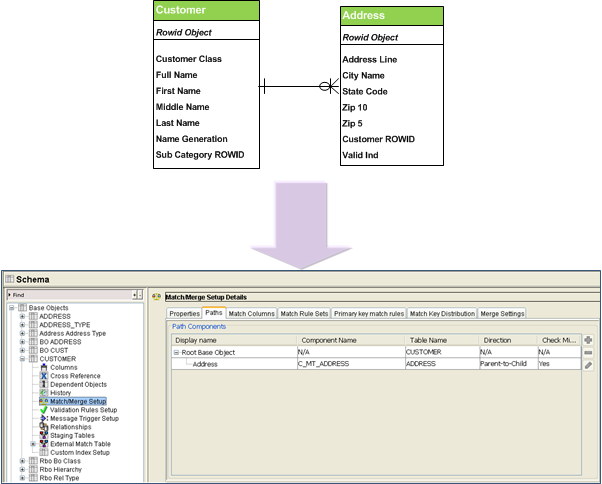
Task: Click the edit path component pencil icon
Action: [x=588, y=365]
